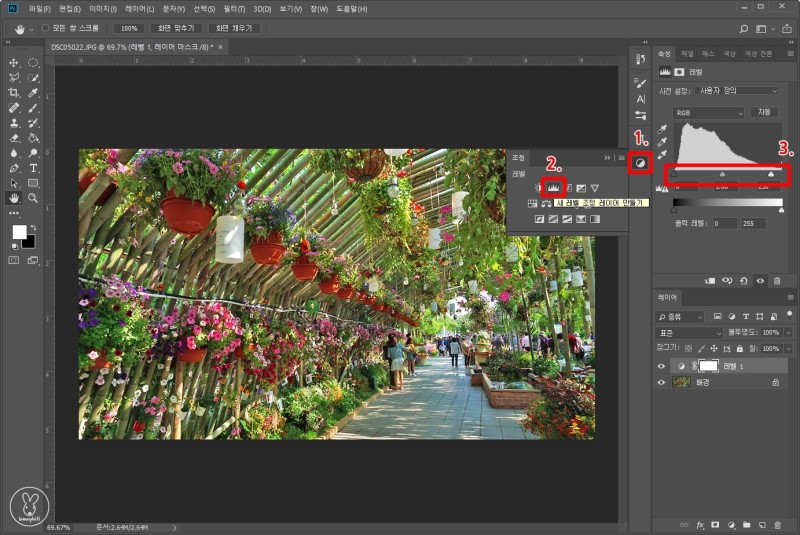This screenshot has height=535, width=800.
Task: Open the 사전 설정 preset dropdown
Action: (x=737, y=90)
